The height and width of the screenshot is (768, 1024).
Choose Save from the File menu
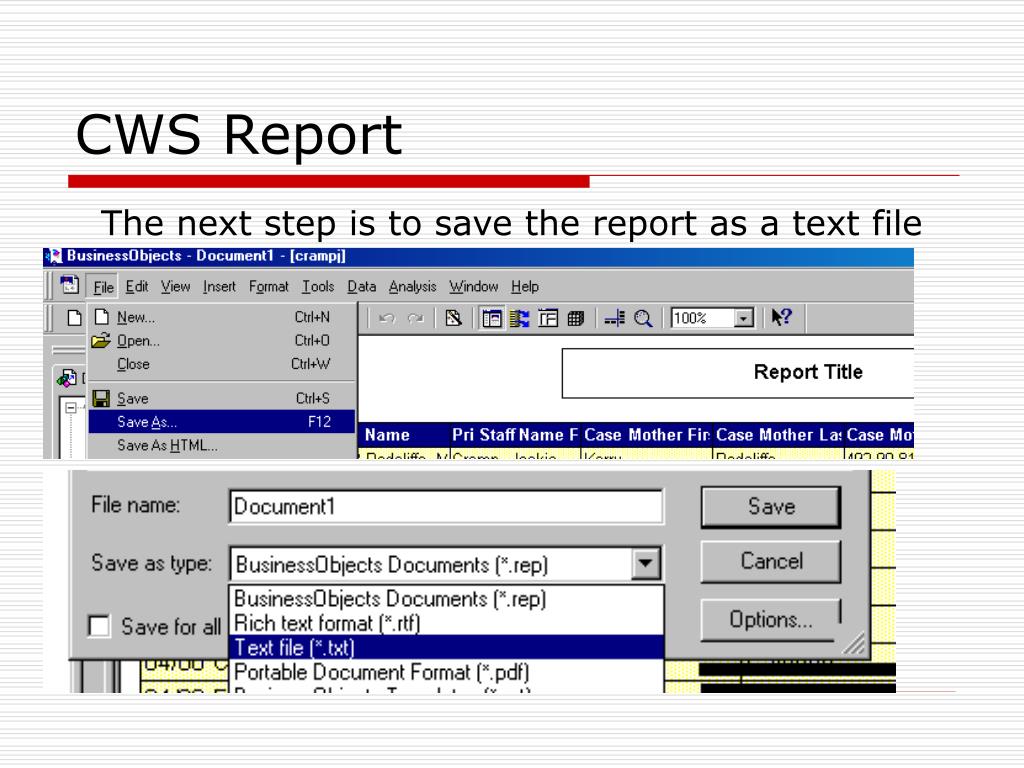point(222,398)
